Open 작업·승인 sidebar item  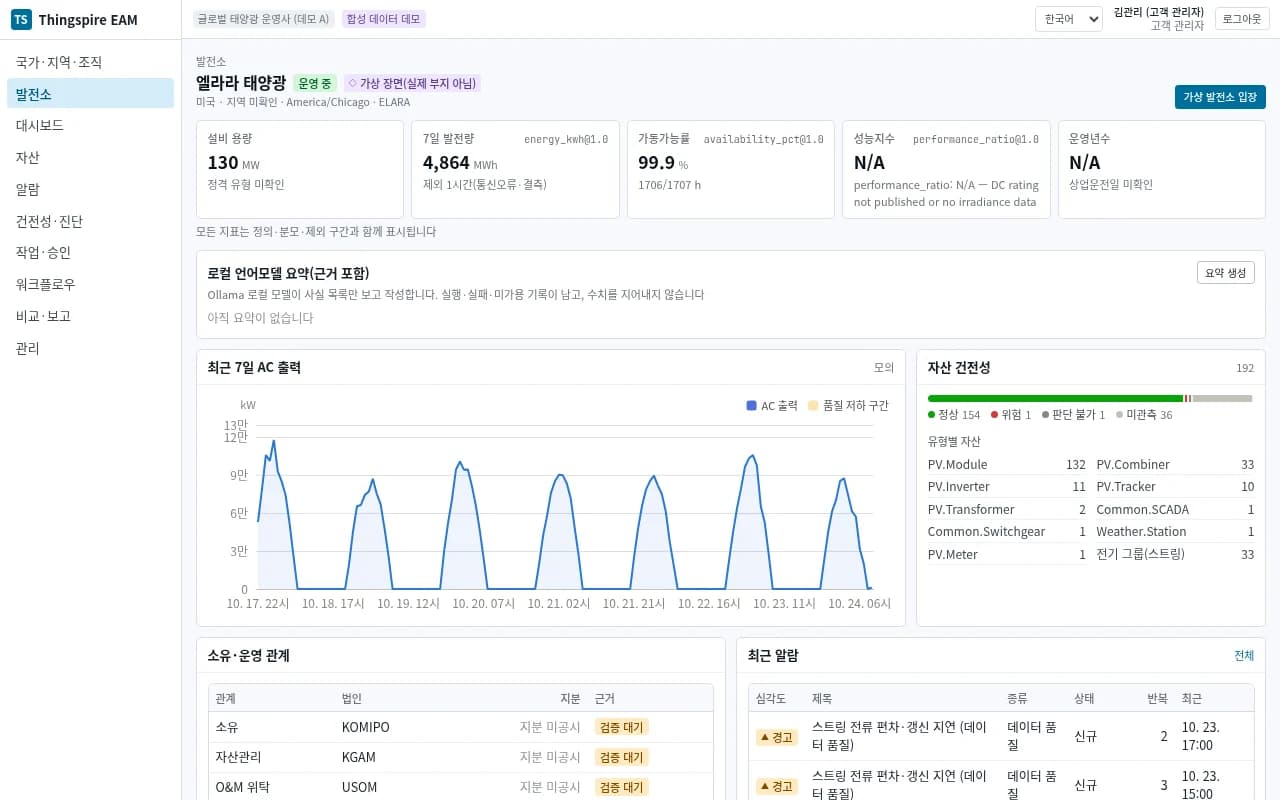point(90,253)
